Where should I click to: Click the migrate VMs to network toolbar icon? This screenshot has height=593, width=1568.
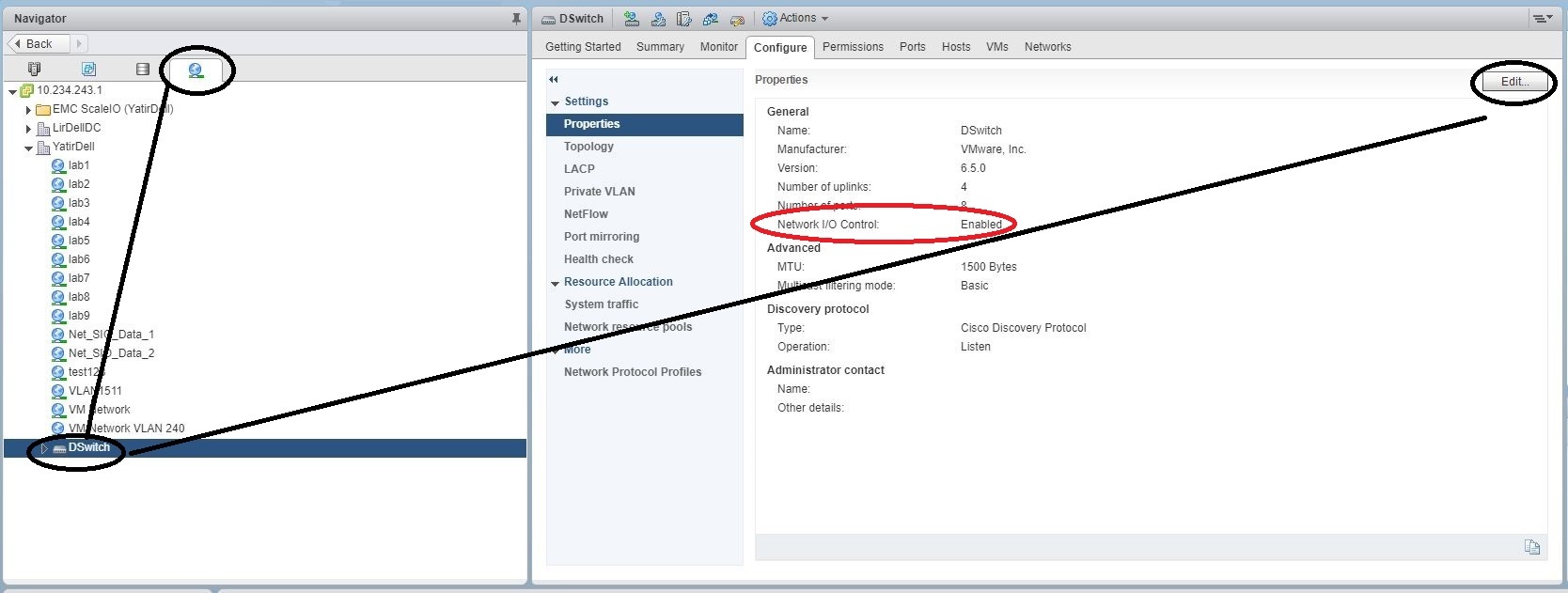click(x=711, y=19)
